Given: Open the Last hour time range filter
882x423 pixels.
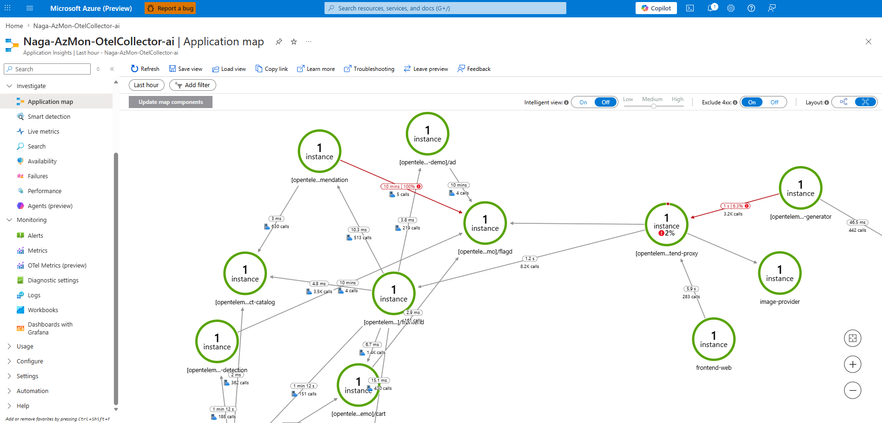Looking at the screenshot, I should pyautogui.click(x=146, y=85).
